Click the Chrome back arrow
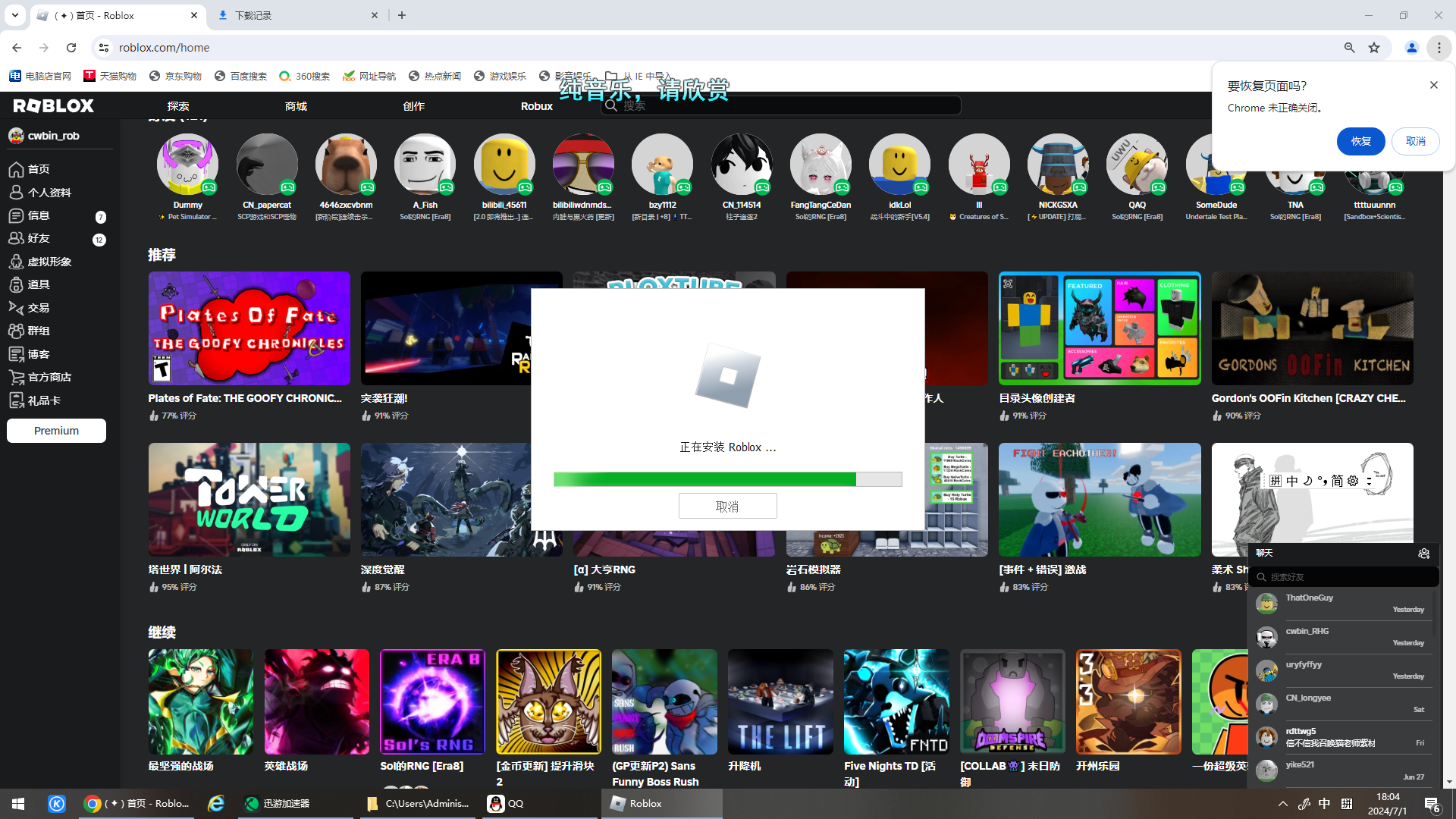The image size is (1456, 819). (17, 48)
